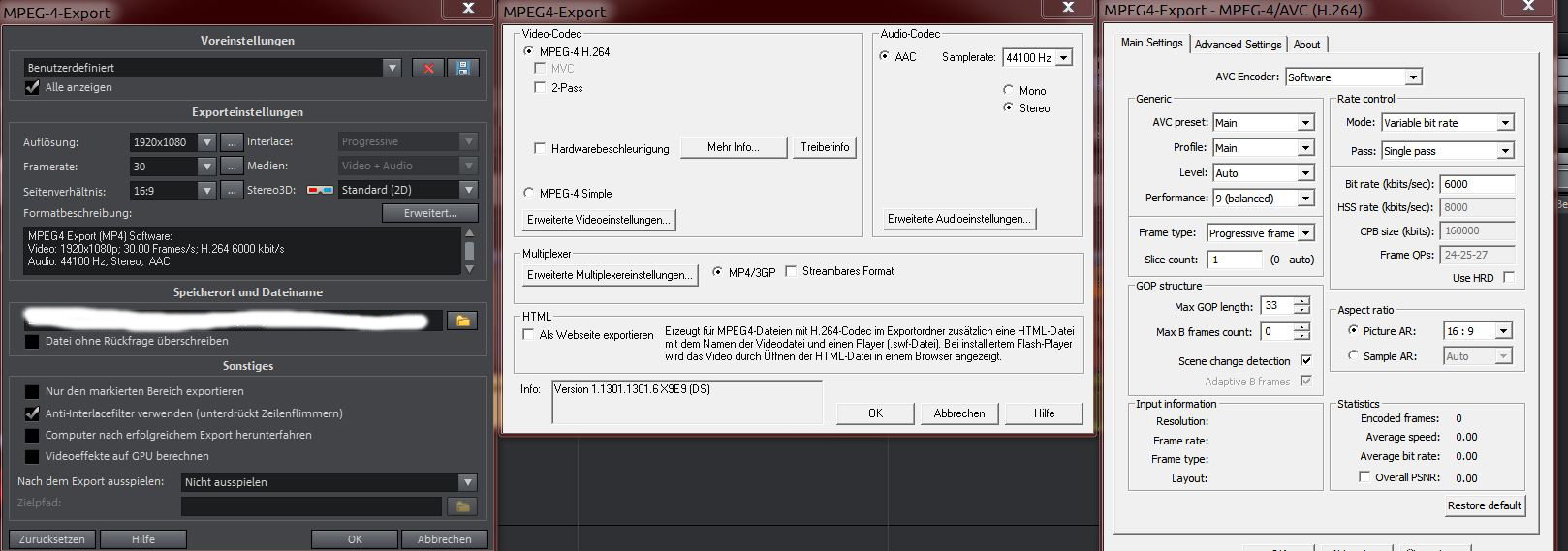This screenshot has width=1568, height=551.
Task: Open Erweiterte Audioeinstellungen...
Action: click(x=958, y=219)
